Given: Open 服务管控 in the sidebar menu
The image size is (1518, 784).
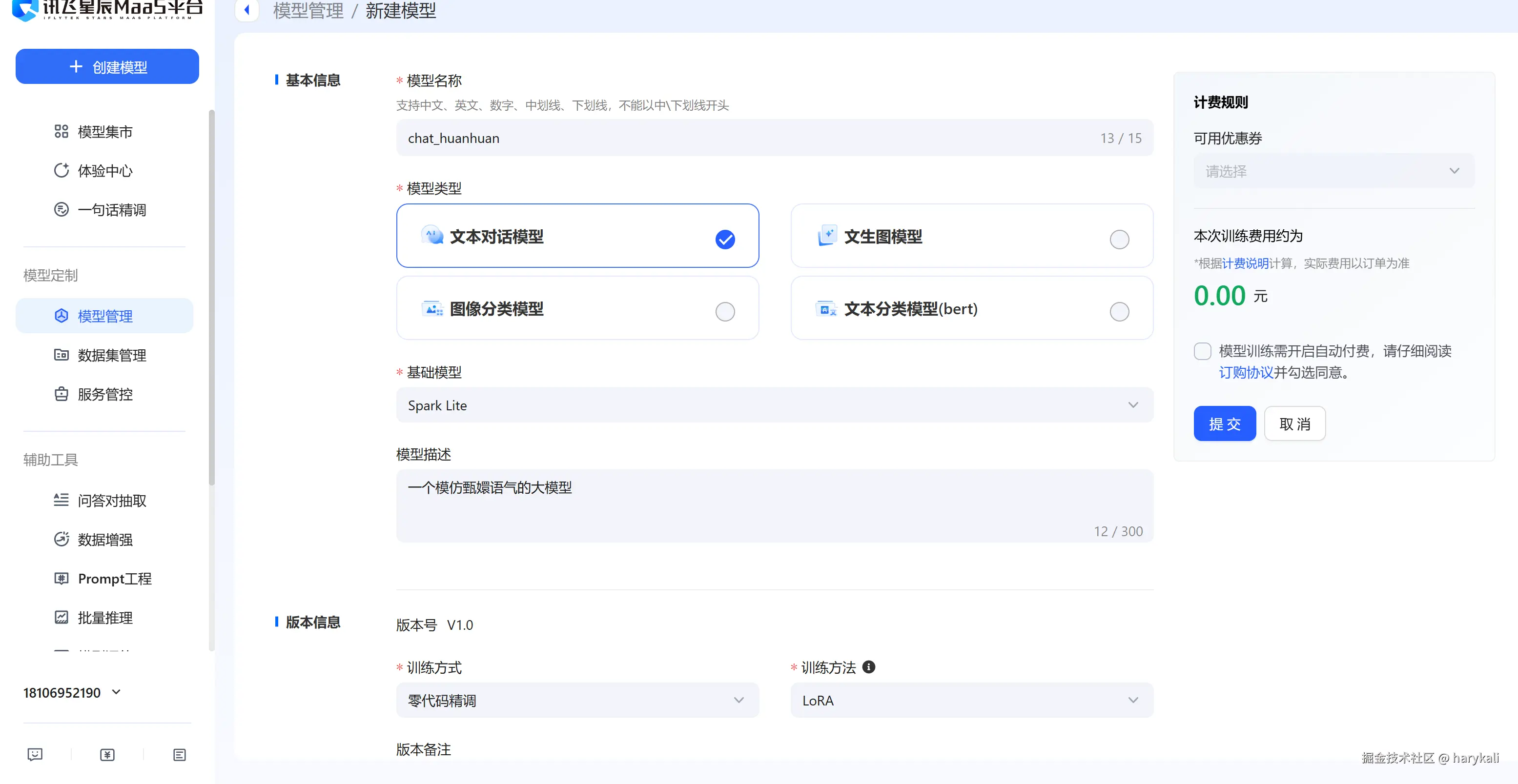Looking at the screenshot, I should pos(105,394).
